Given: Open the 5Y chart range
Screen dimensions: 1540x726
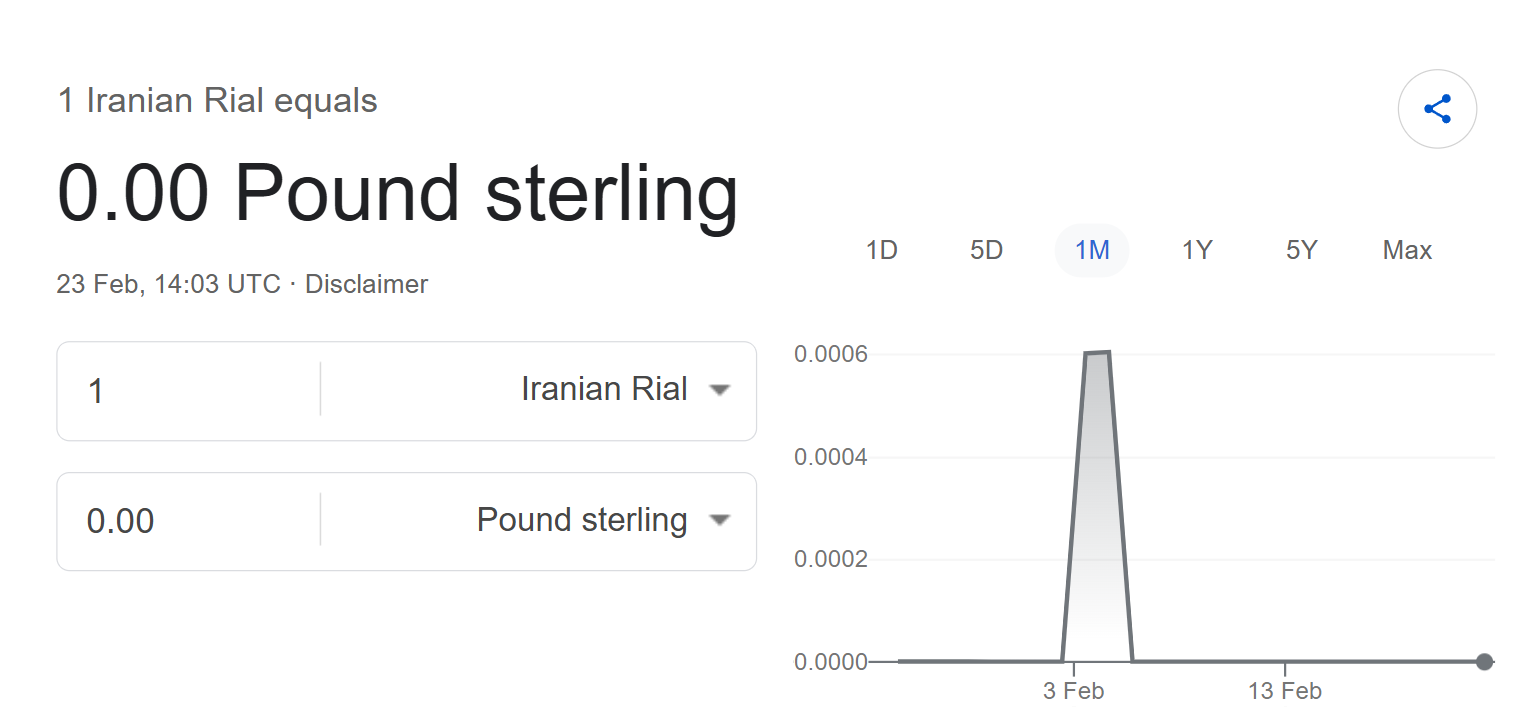Looking at the screenshot, I should coord(1301,250).
